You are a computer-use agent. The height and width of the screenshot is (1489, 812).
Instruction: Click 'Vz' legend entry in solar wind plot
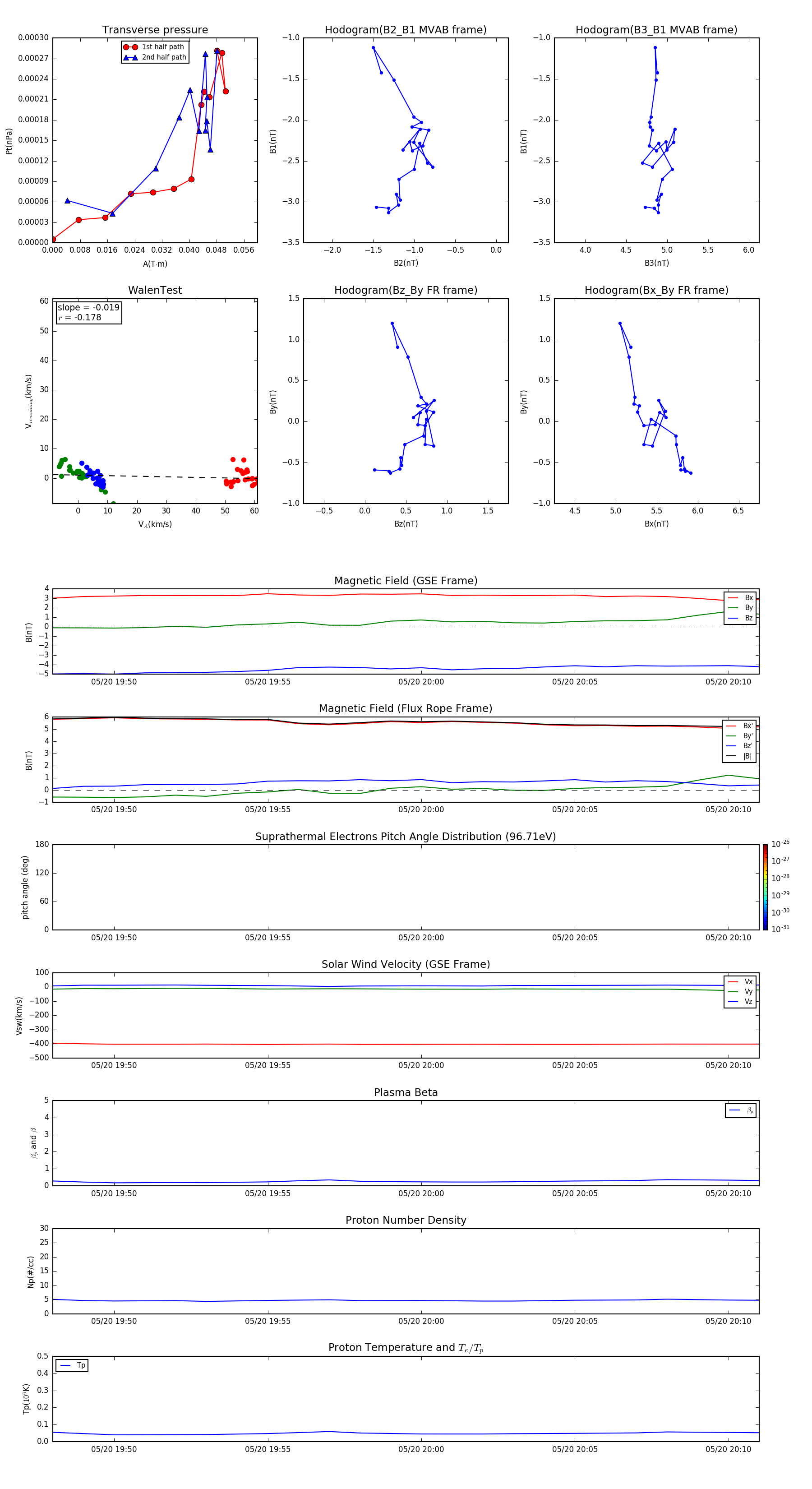pos(740,1002)
